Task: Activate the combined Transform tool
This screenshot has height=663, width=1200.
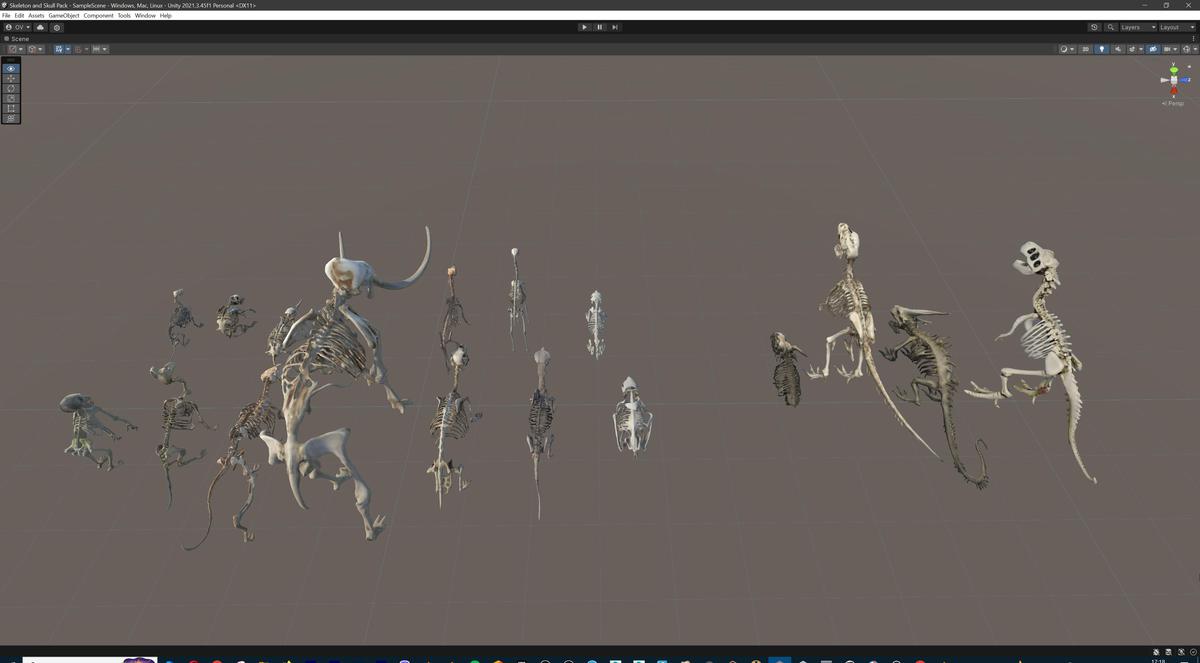Action: [10, 118]
